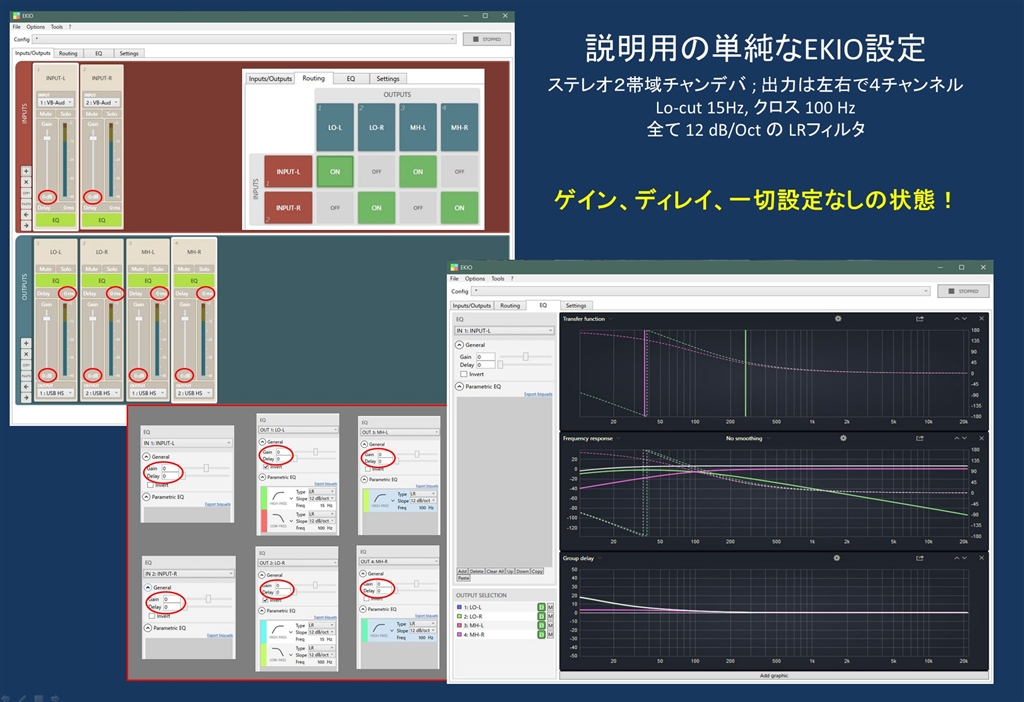Move input right with INPUTS arrow icon
Screen dimensions: 1024x702
click(26, 225)
